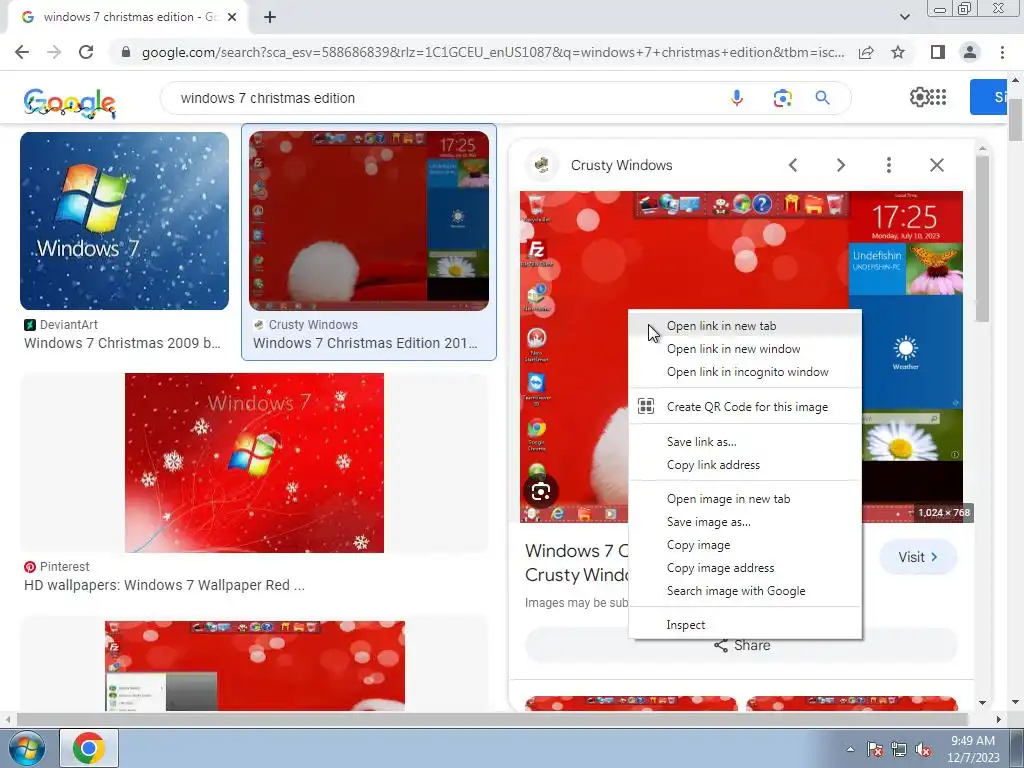Show next image in preview panel
Viewport: 1024px width, 768px height.
click(x=840, y=165)
